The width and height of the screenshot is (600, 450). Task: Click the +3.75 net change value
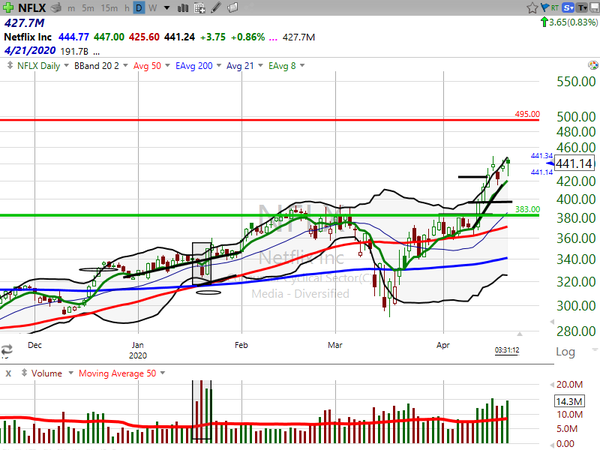213,37
